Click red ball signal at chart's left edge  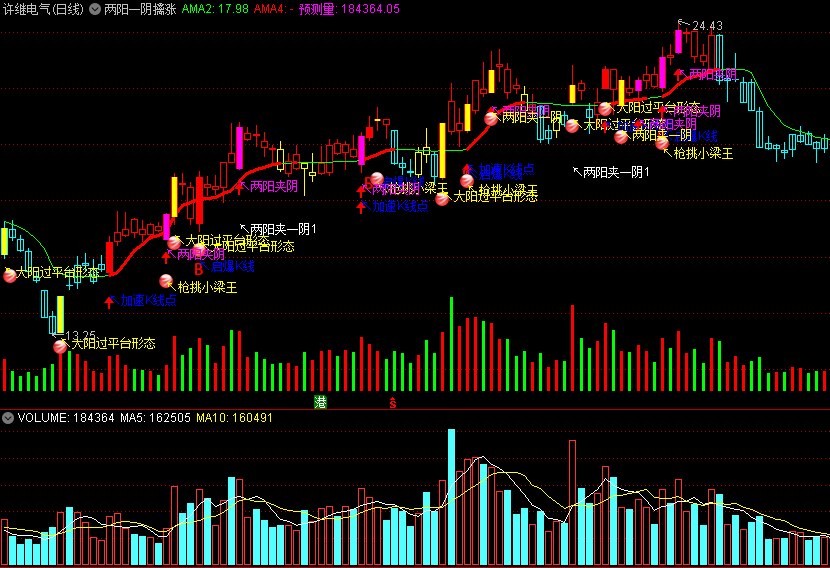(10, 275)
